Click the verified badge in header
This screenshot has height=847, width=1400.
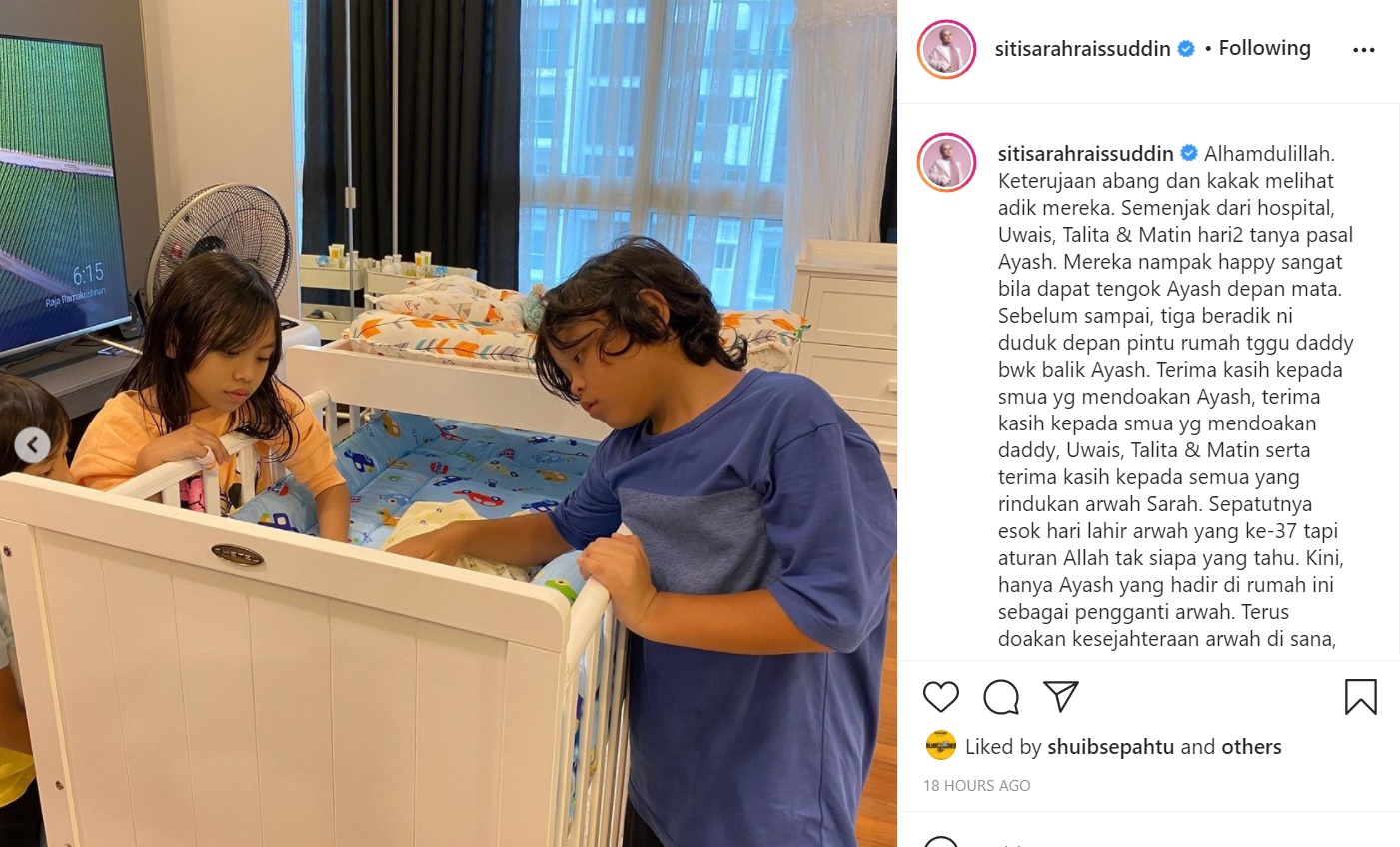[x=1186, y=49]
